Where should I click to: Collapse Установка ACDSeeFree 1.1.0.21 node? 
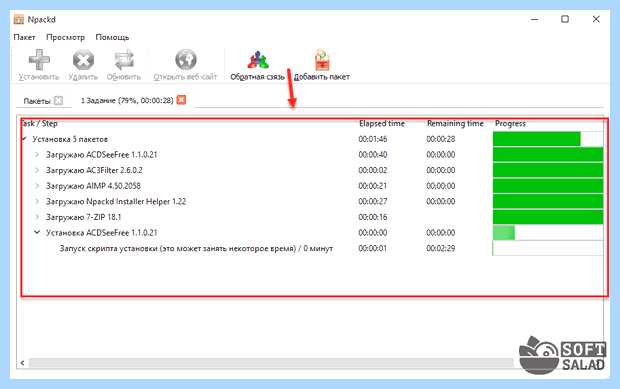pos(37,232)
